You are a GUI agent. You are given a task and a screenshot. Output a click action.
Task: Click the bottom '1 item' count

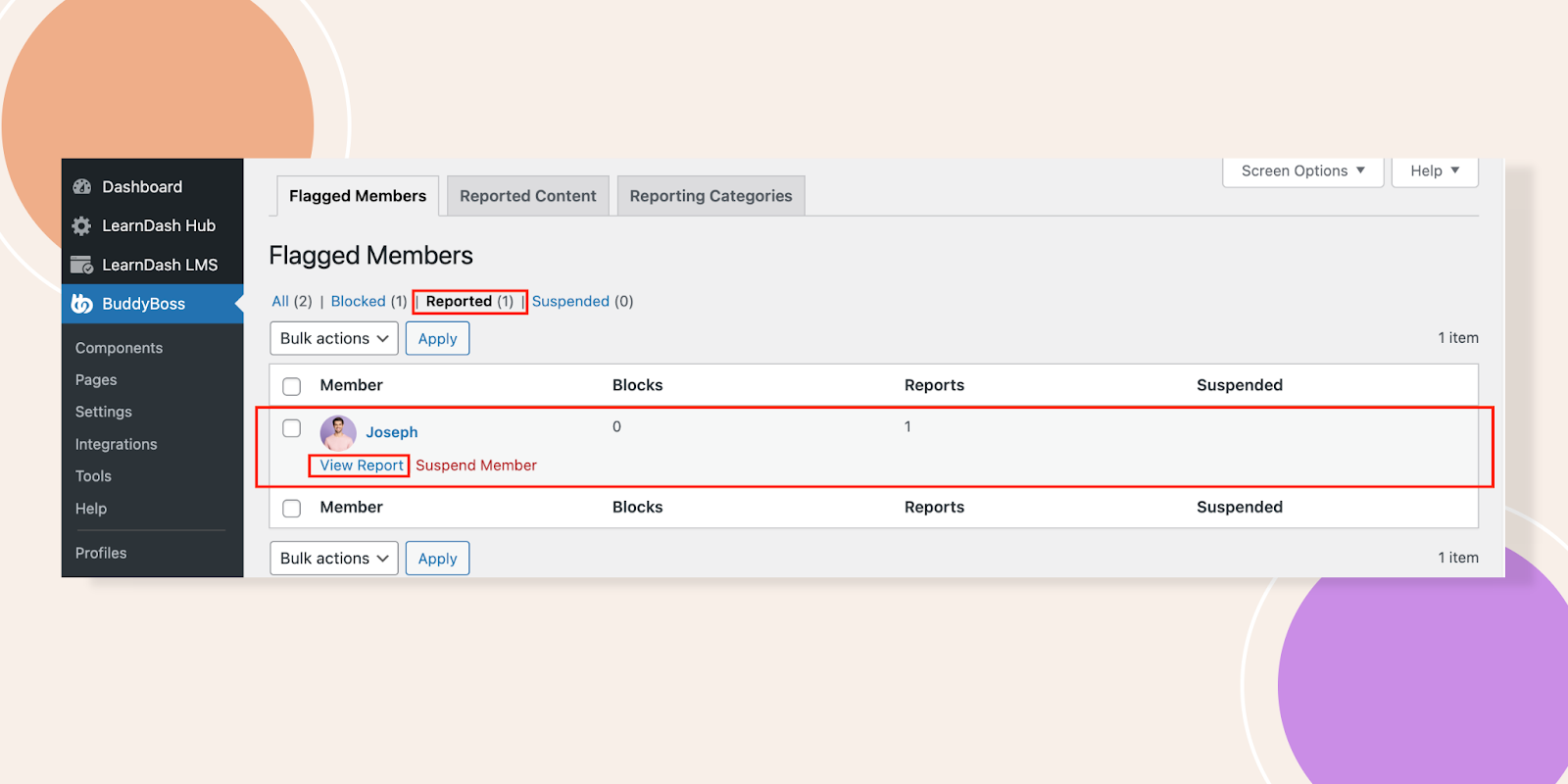(1458, 558)
